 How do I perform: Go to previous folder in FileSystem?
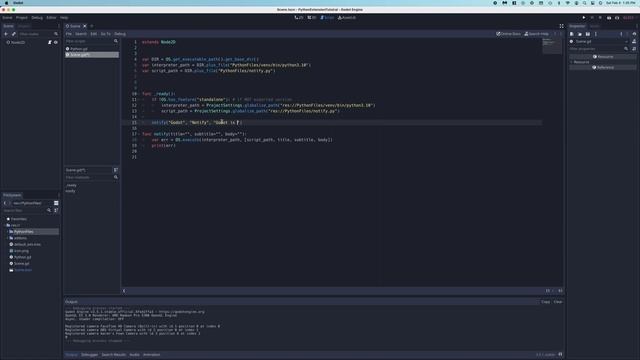coord(5,203)
